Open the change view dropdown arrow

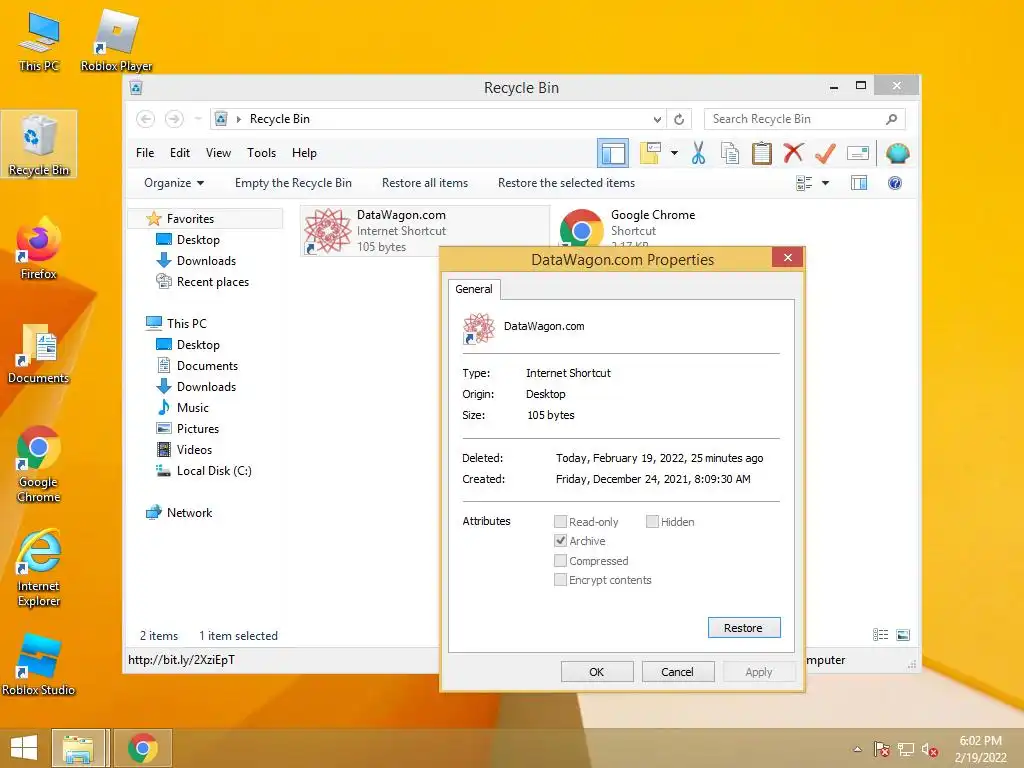(x=825, y=184)
